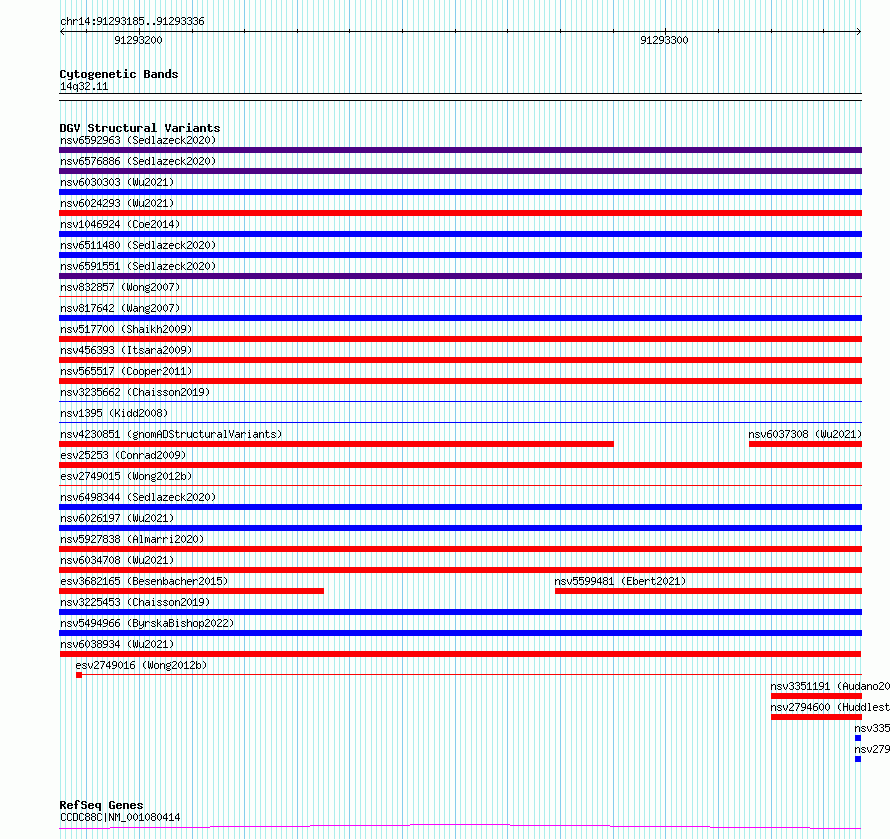Click the small blue square under nsv335
890x839 pixels.
(x=858, y=738)
